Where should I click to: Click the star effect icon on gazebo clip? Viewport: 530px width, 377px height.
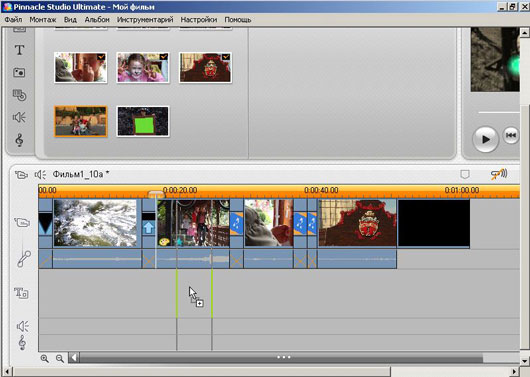(x=179, y=242)
